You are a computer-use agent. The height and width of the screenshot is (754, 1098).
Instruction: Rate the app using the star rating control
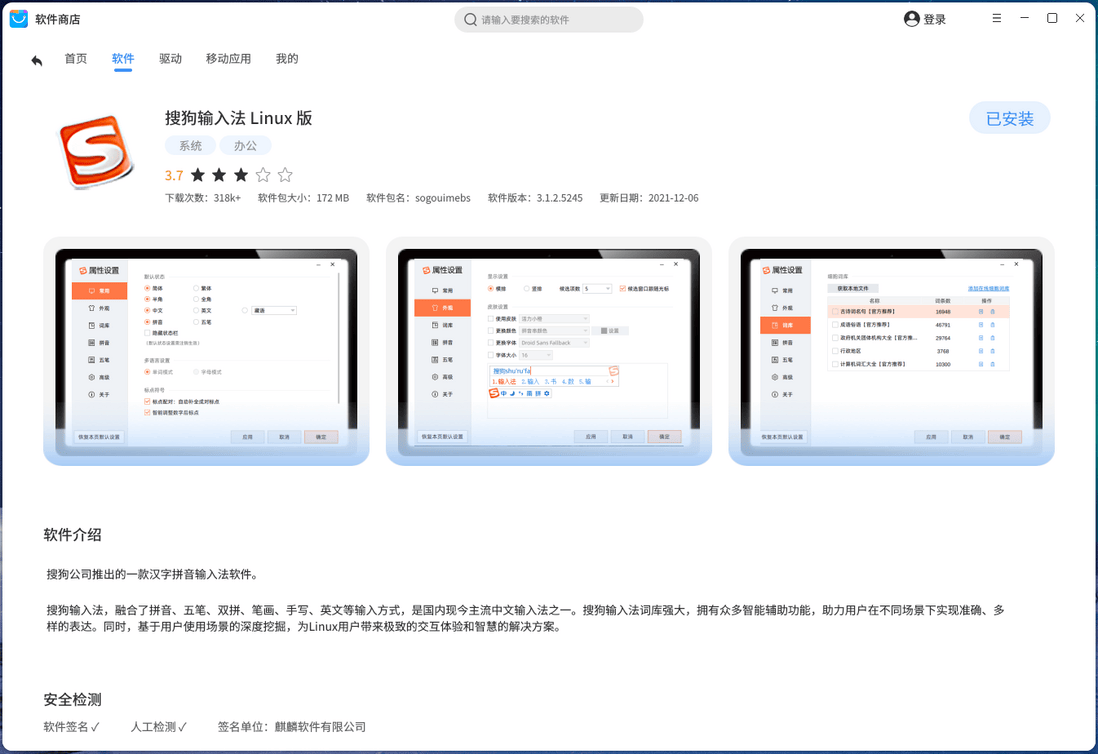(240, 174)
